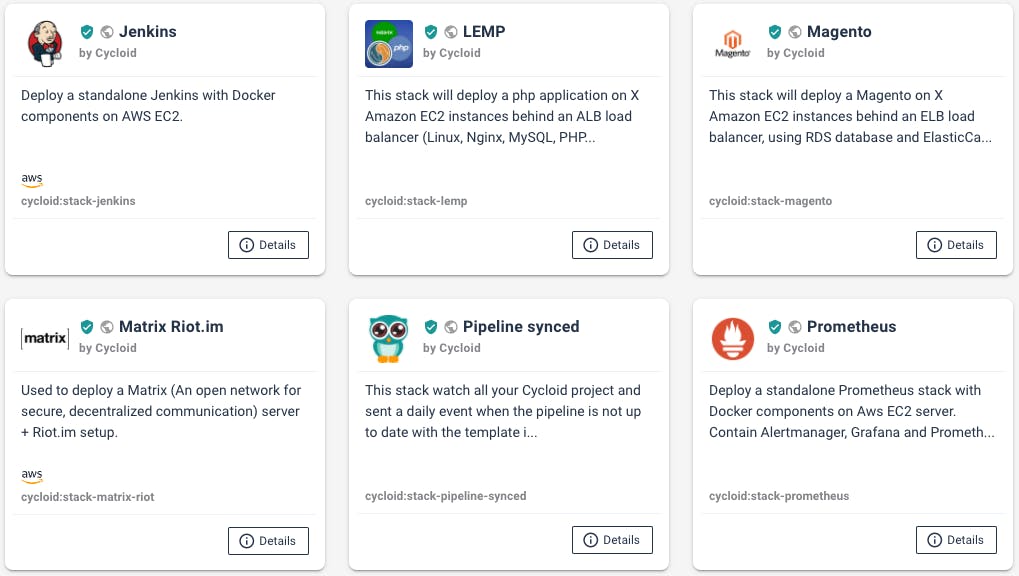Click the AWS icon on Jenkins card

click(32, 180)
